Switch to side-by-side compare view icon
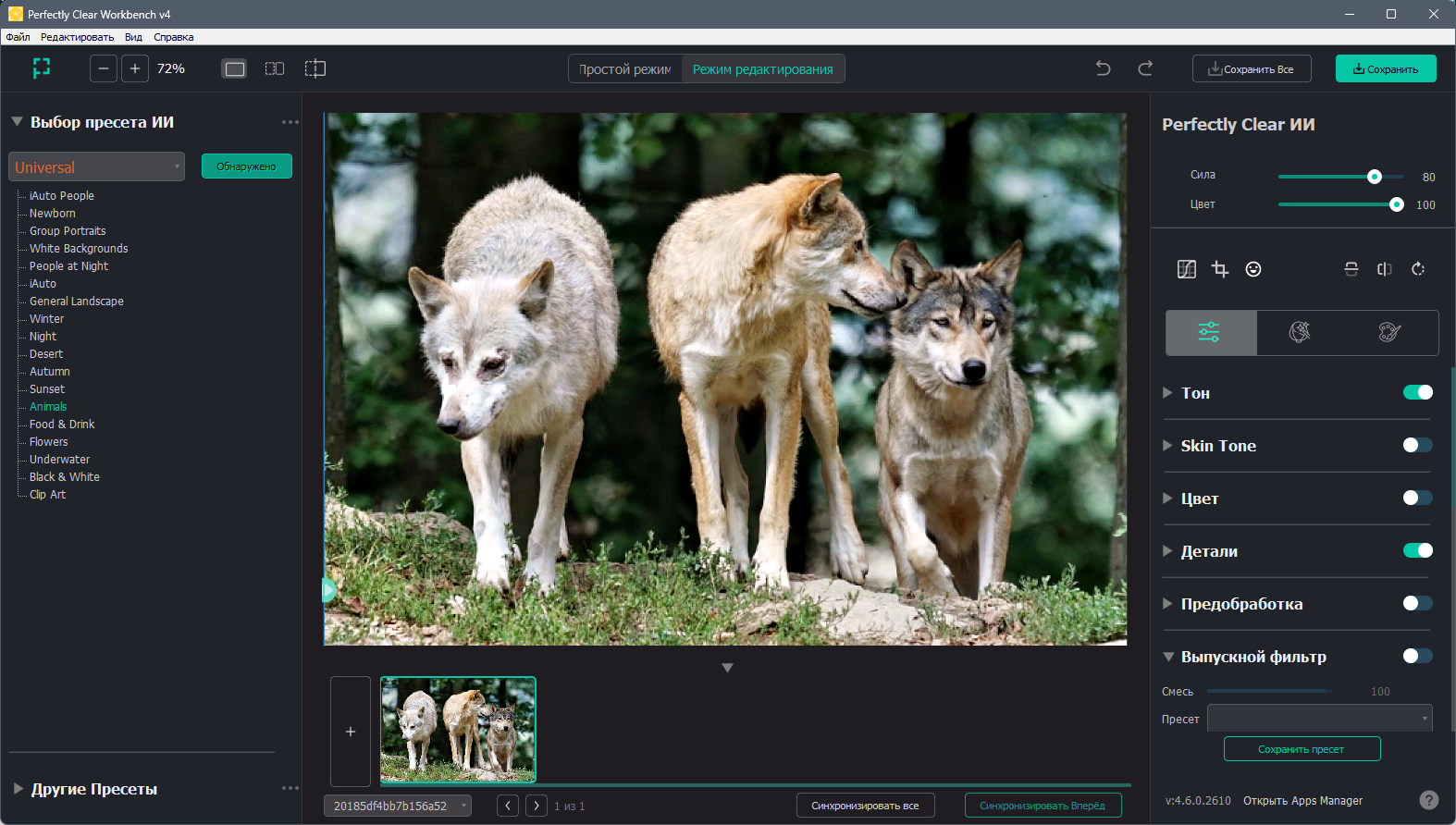 coord(275,68)
